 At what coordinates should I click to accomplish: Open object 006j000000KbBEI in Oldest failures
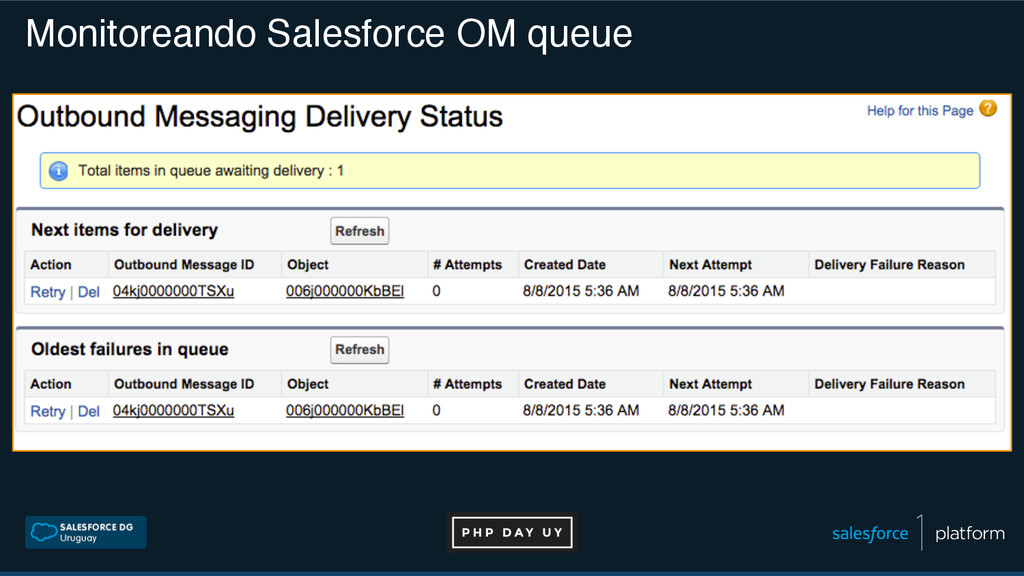pos(345,411)
